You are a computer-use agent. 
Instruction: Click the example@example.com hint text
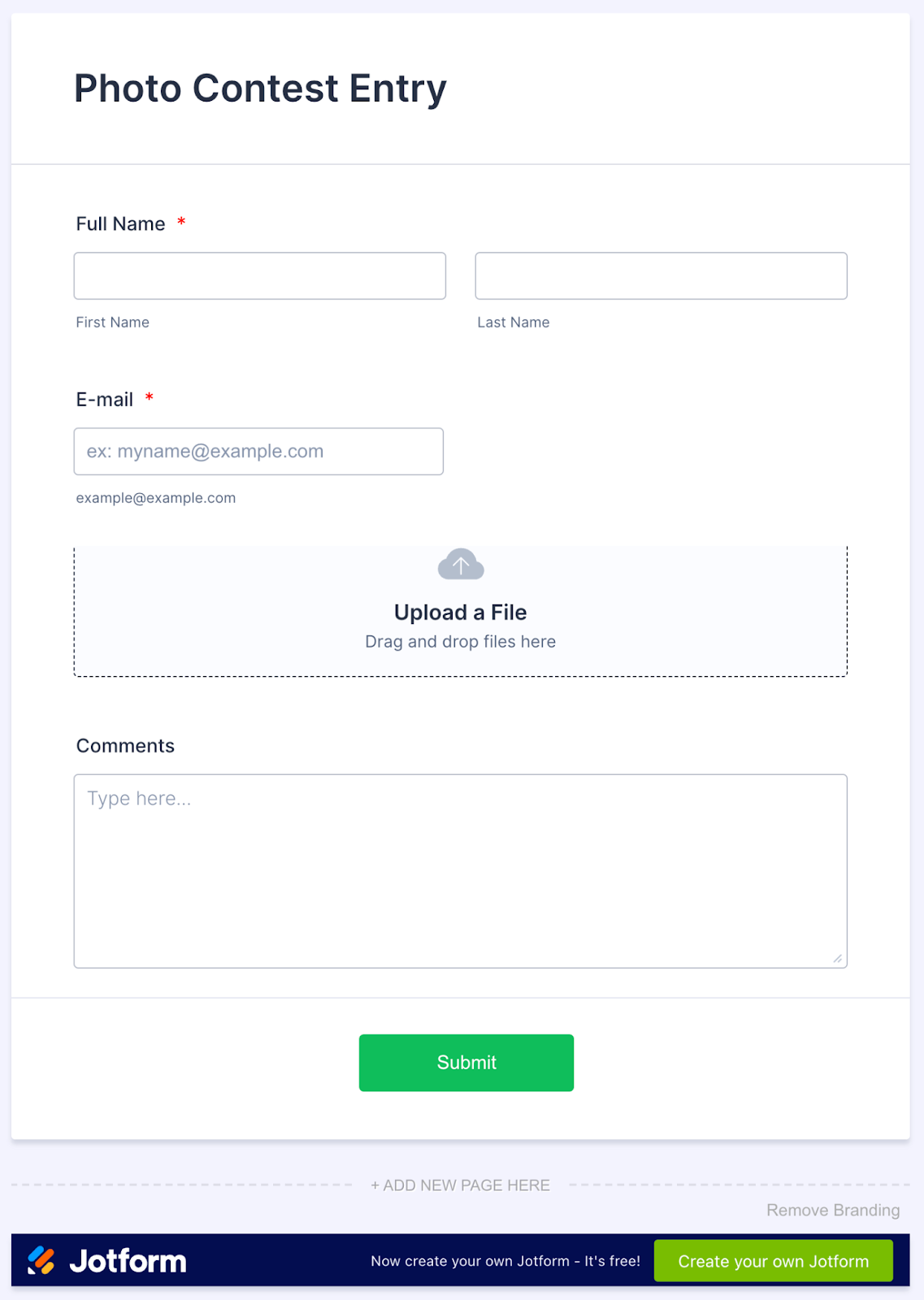click(x=156, y=498)
